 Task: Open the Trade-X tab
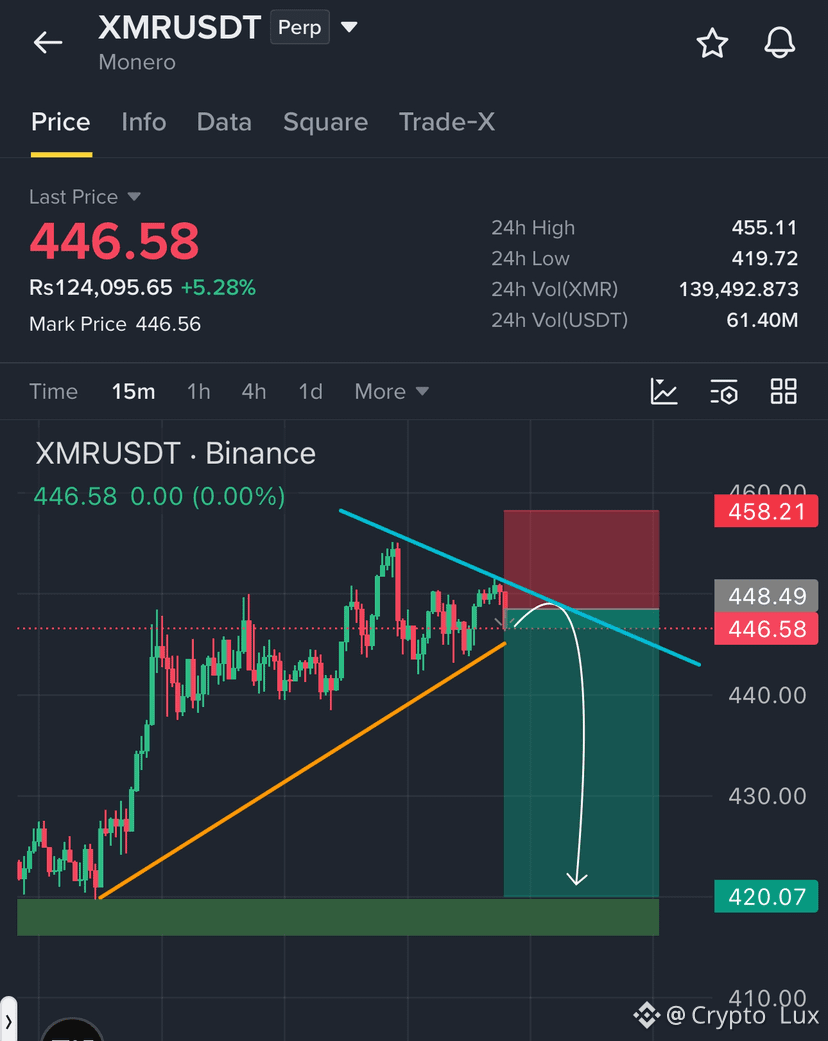click(447, 122)
